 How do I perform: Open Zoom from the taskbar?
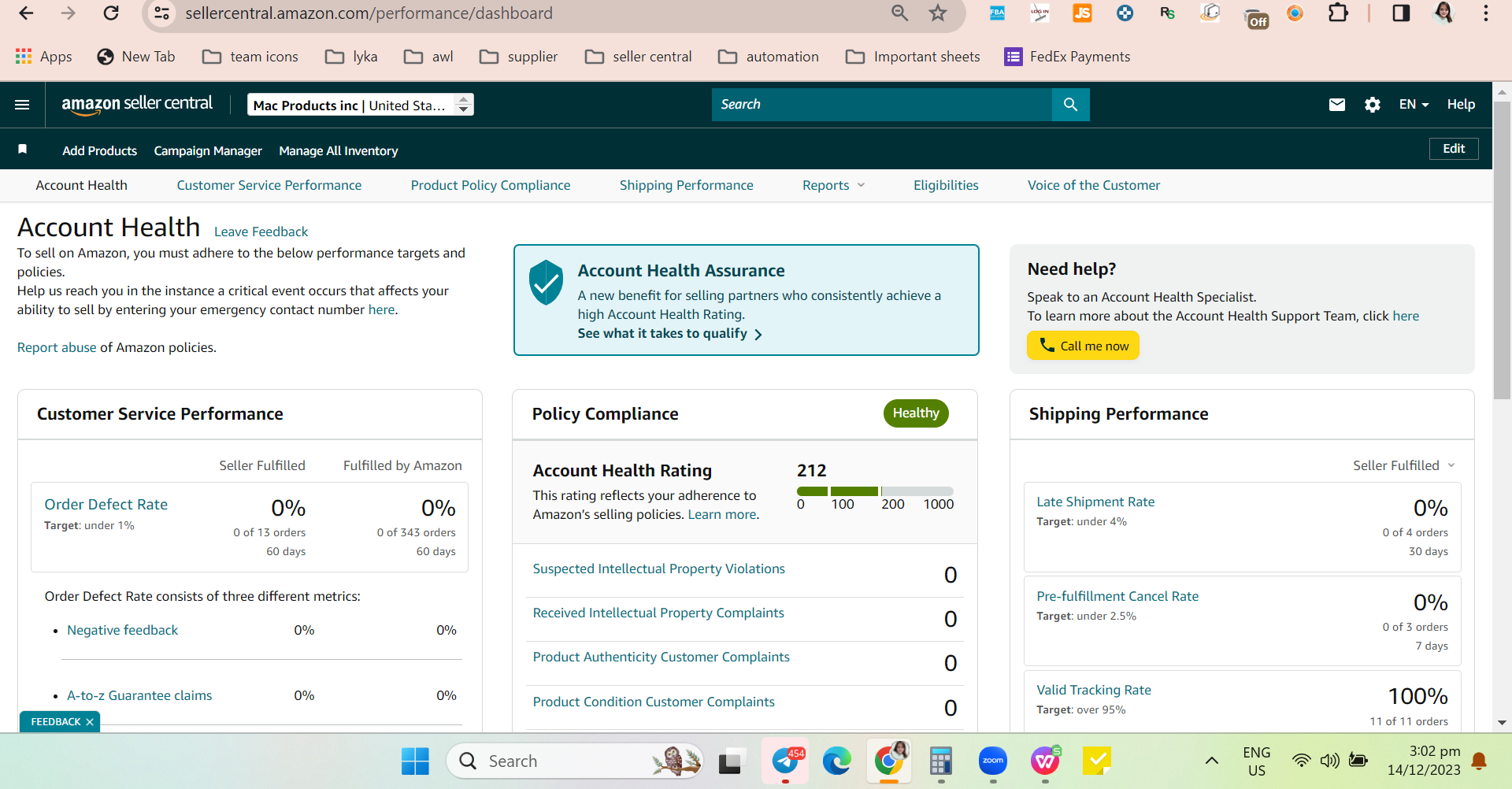tap(992, 761)
